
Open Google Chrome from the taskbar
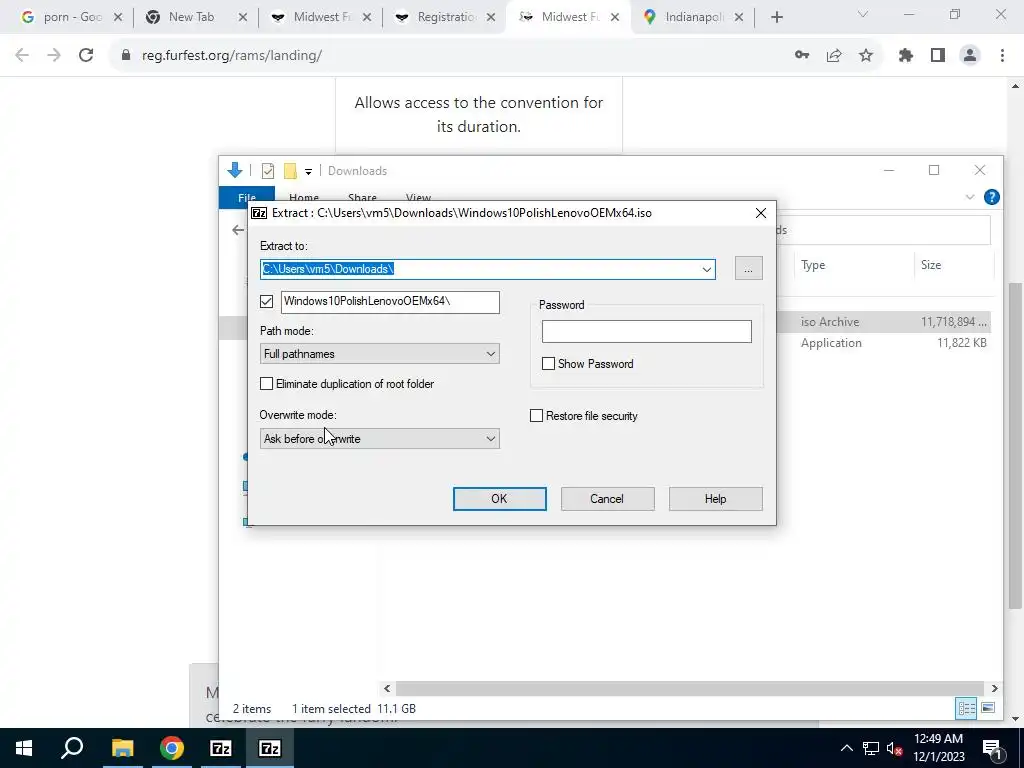172,748
